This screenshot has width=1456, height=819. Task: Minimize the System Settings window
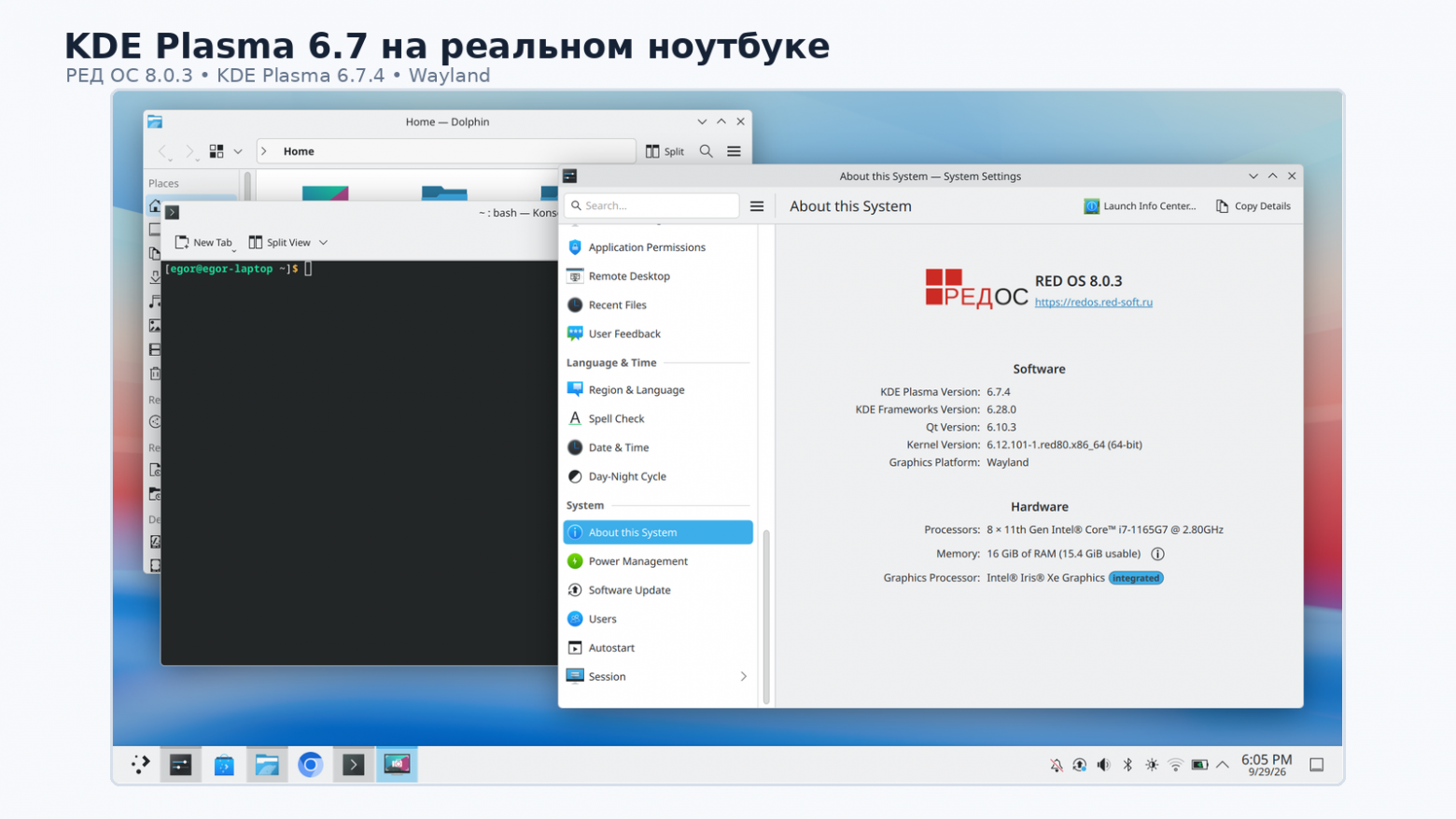(x=1253, y=177)
